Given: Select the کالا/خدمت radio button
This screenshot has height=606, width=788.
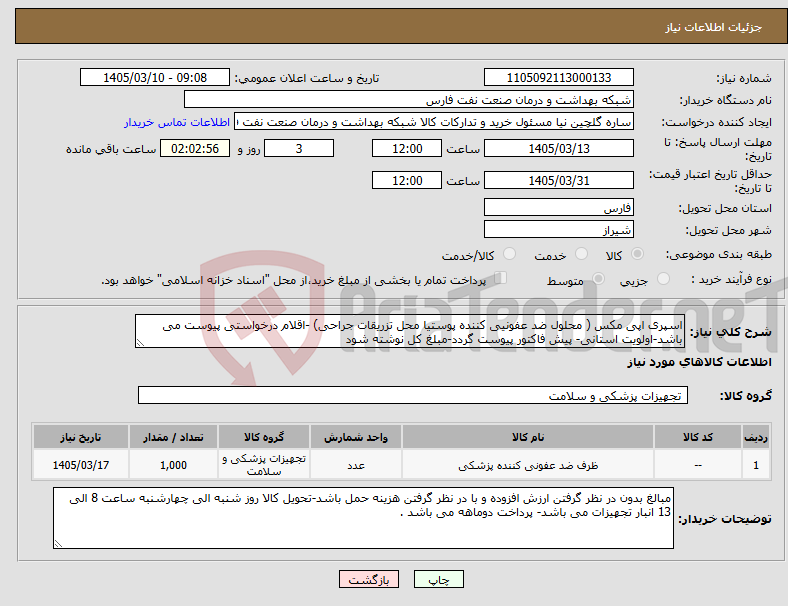Looking at the screenshot, I should [509, 254].
